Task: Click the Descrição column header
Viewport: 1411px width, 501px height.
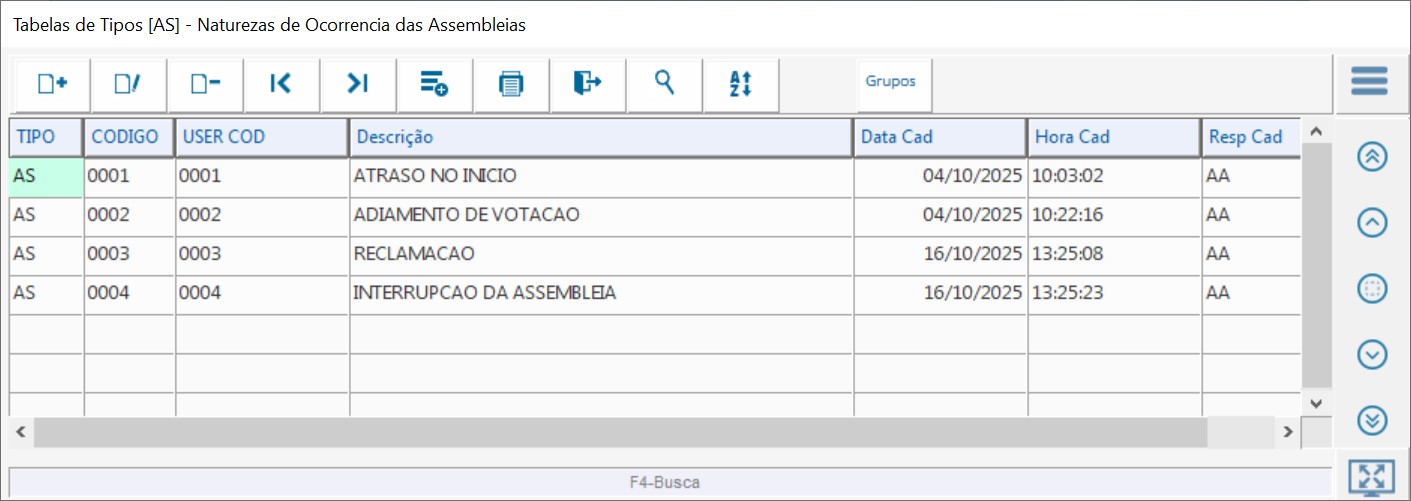Action: [x=600, y=137]
